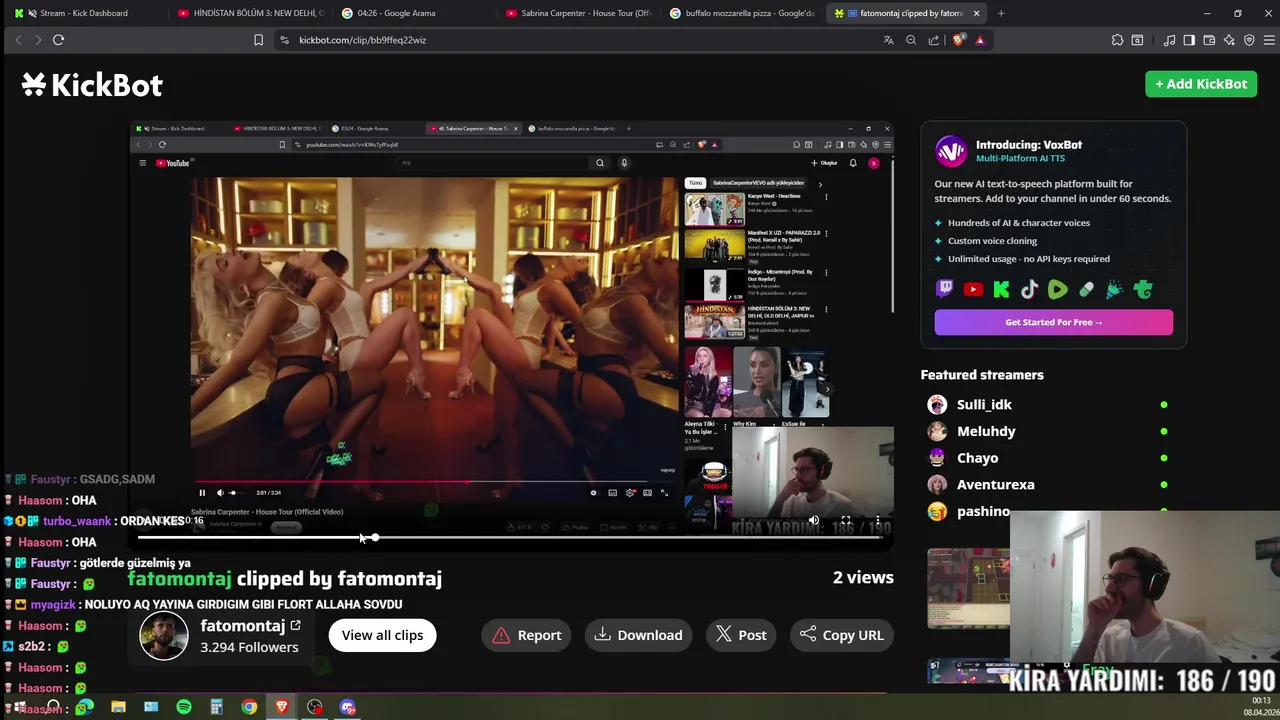Switch to the Stream - Kick Dashboard tab

coord(85,13)
